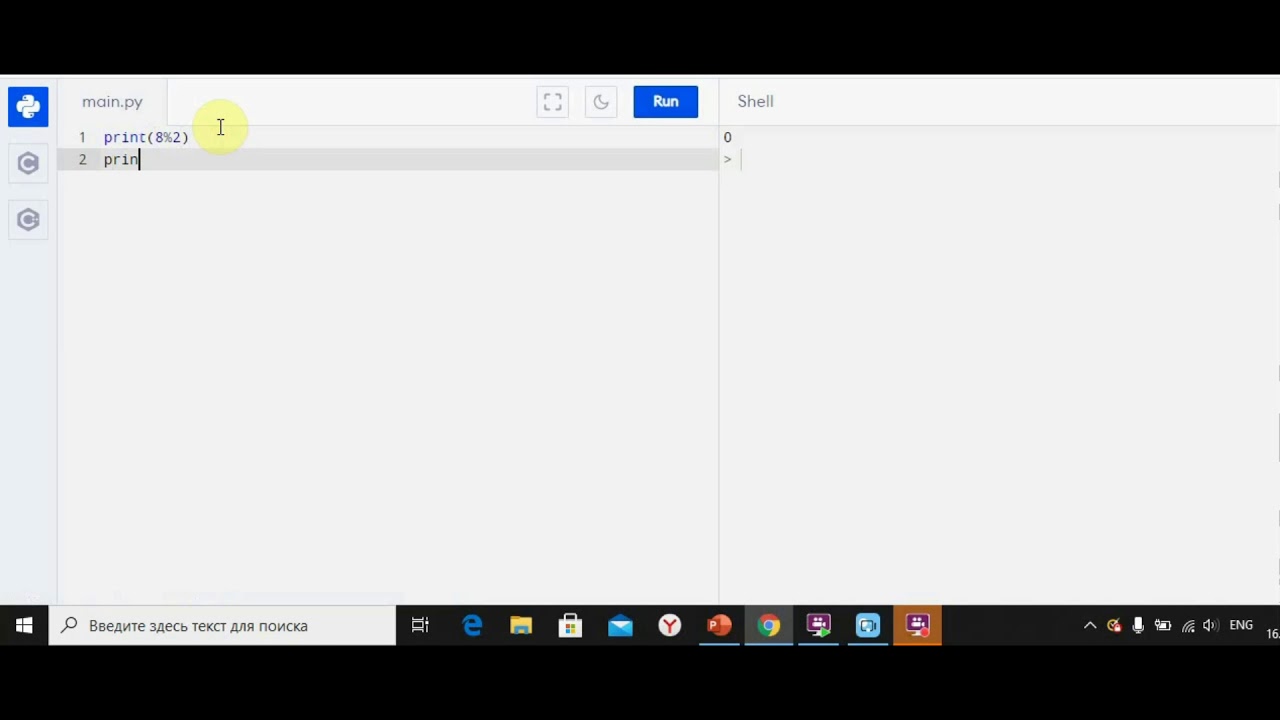The image size is (1280, 720).
Task: Open Microsoft Store from the taskbar
Action: tap(570, 626)
